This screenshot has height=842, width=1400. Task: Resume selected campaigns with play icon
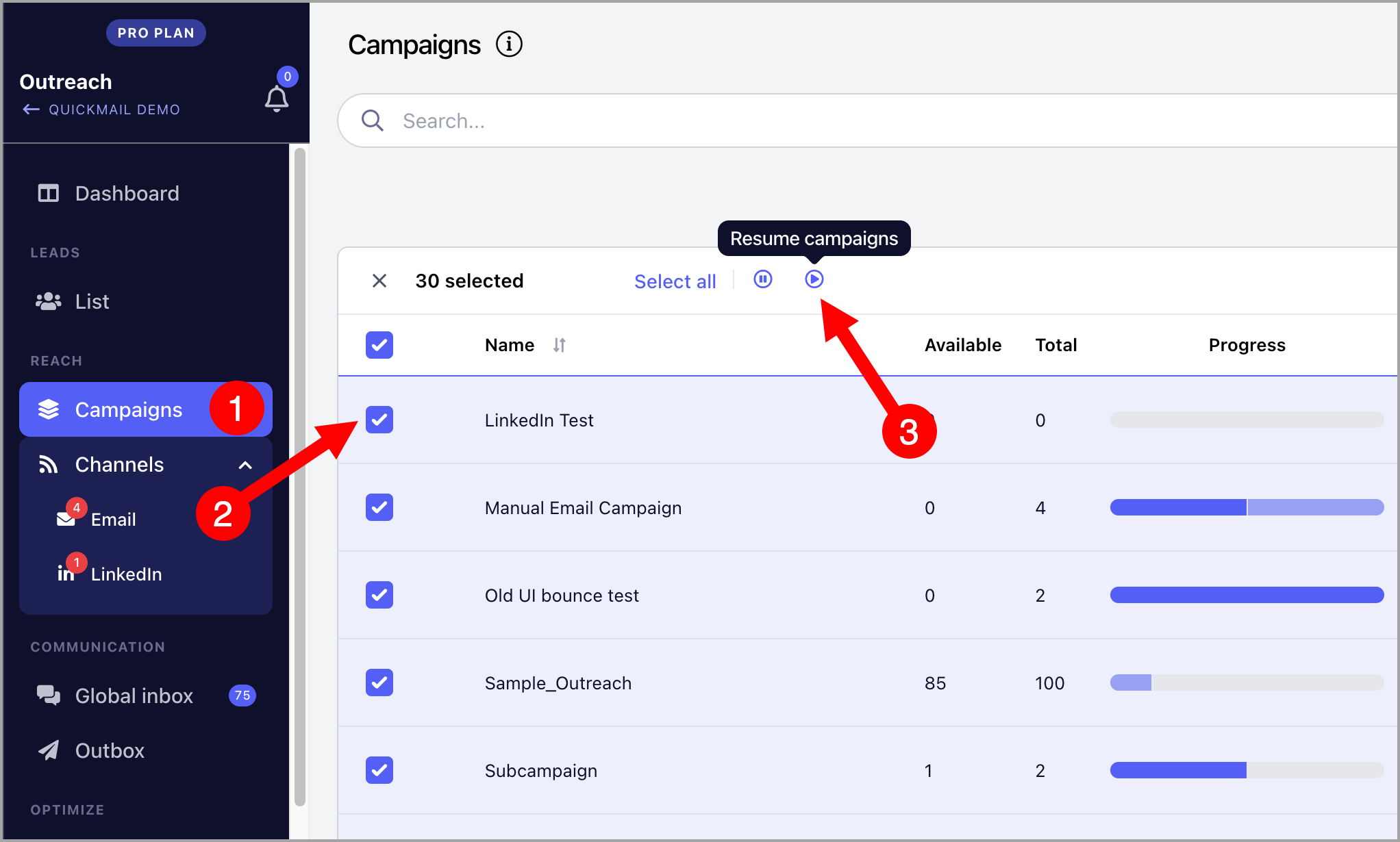pos(814,279)
